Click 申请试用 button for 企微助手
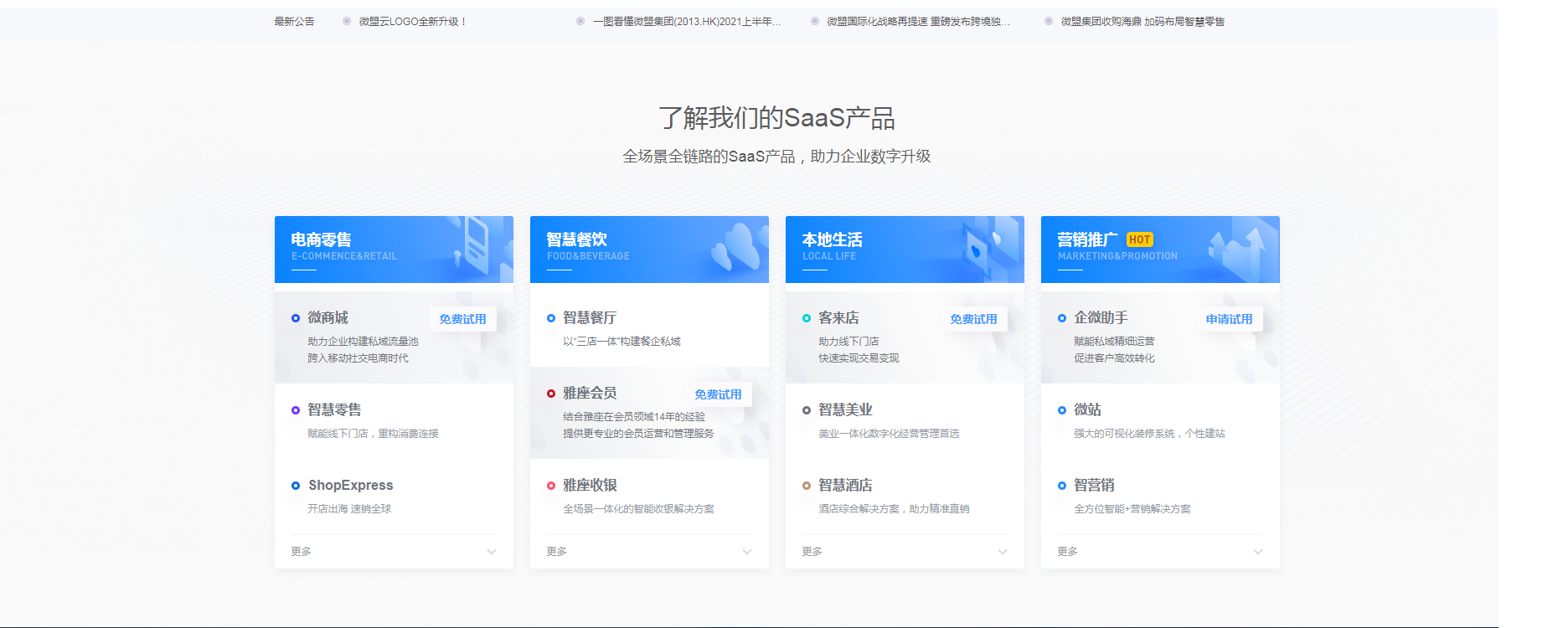The height and width of the screenshot is (628, 1568). (x=1229, y=319)
